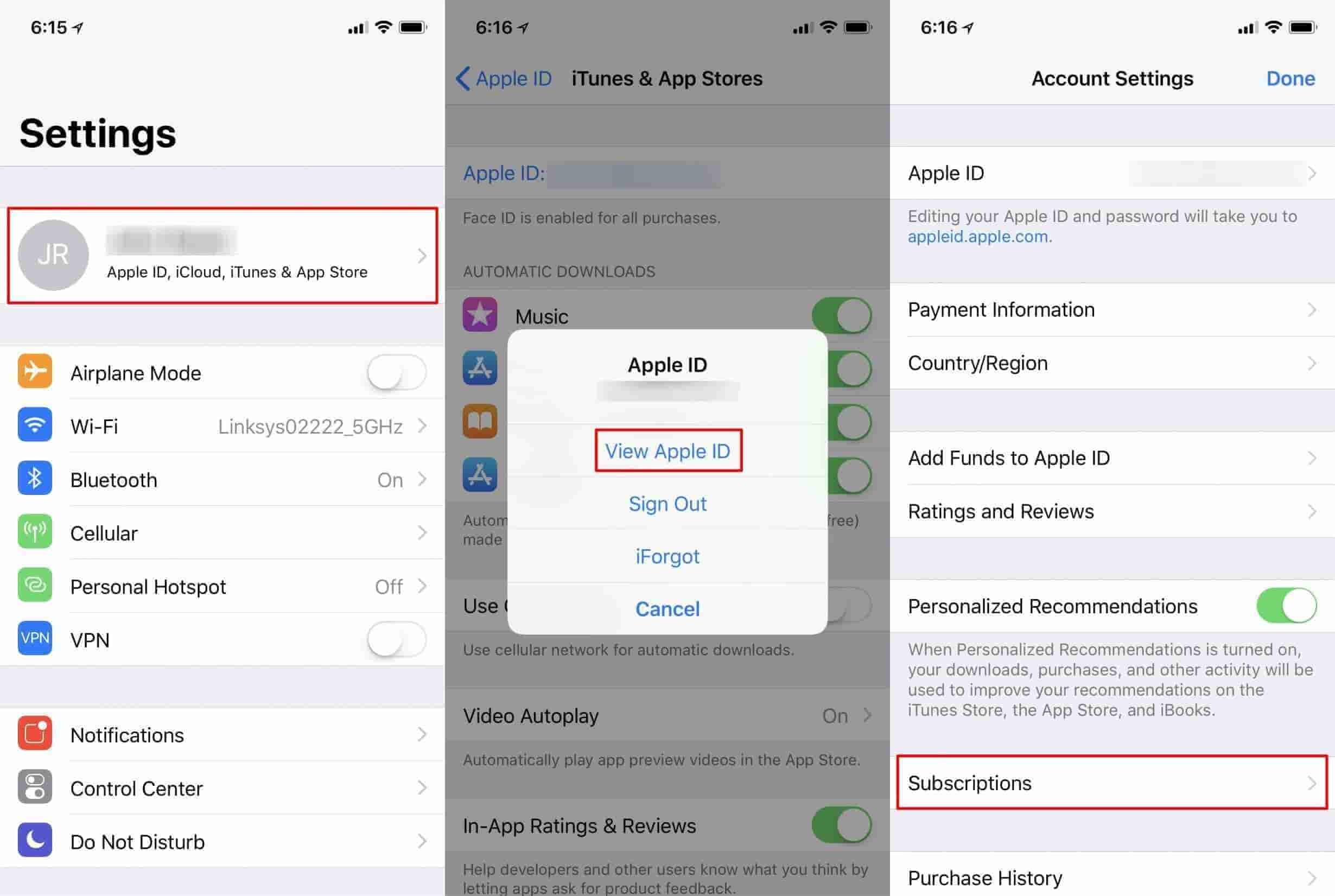Select Sign Out from Apple ID dialog

pos(667,503)
